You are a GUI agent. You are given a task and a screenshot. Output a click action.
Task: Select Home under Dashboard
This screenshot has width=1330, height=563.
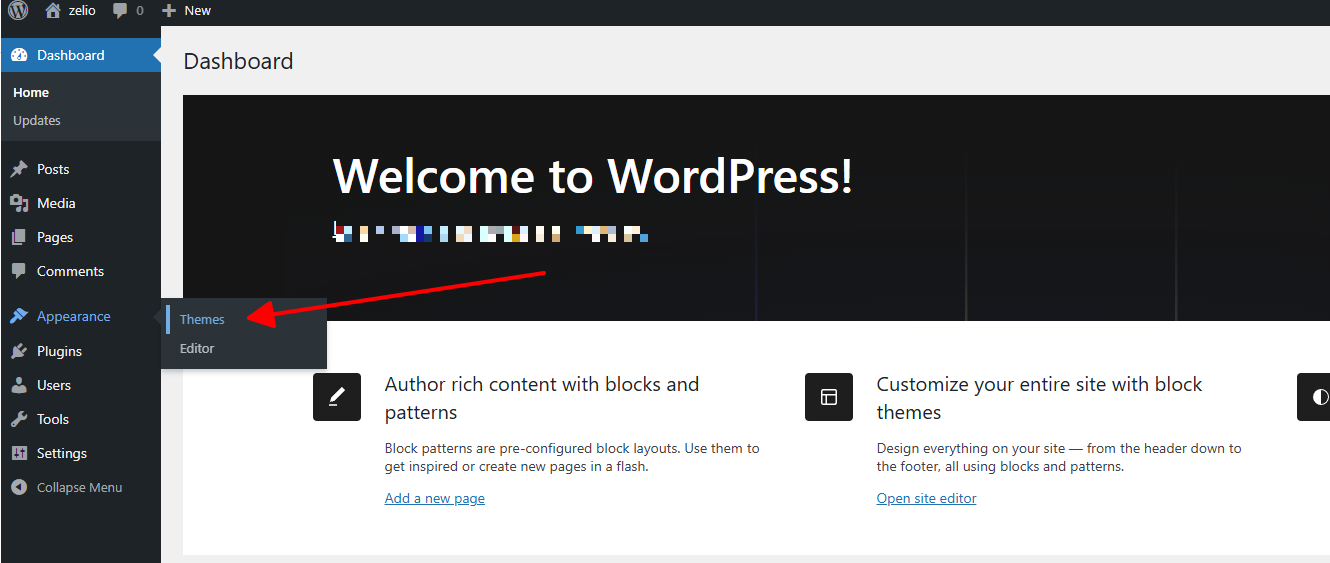(x=31, y=92)
